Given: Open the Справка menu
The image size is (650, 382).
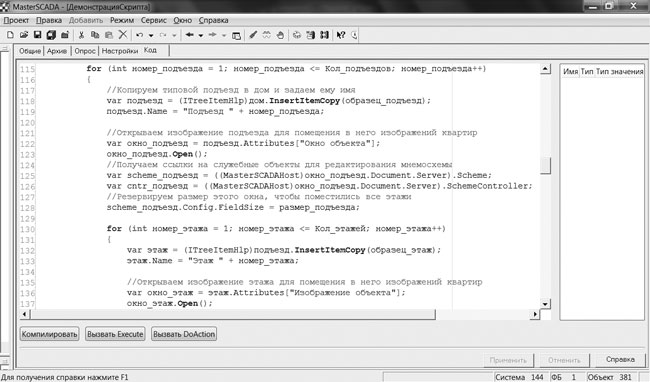Looking at the screenshot, I should [213, 20].
